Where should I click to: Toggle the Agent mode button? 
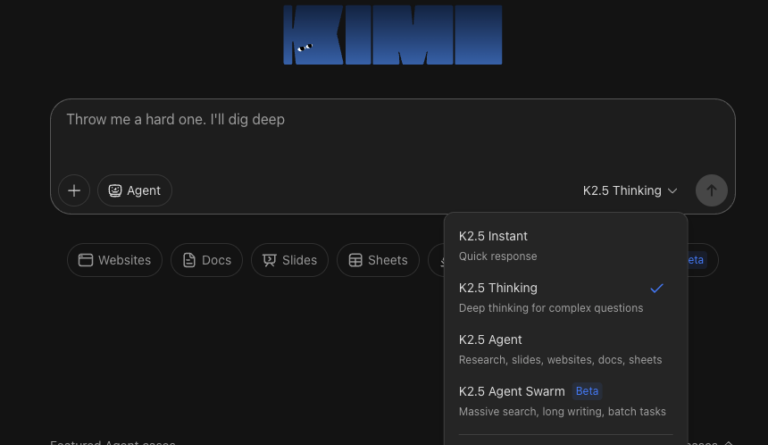(x=135, y=190)
